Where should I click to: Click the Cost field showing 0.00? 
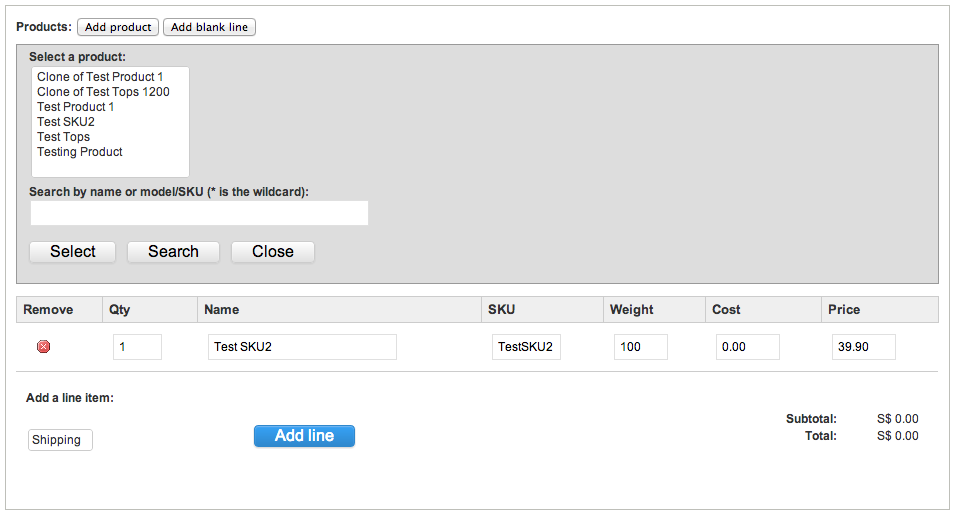(748, 347)
